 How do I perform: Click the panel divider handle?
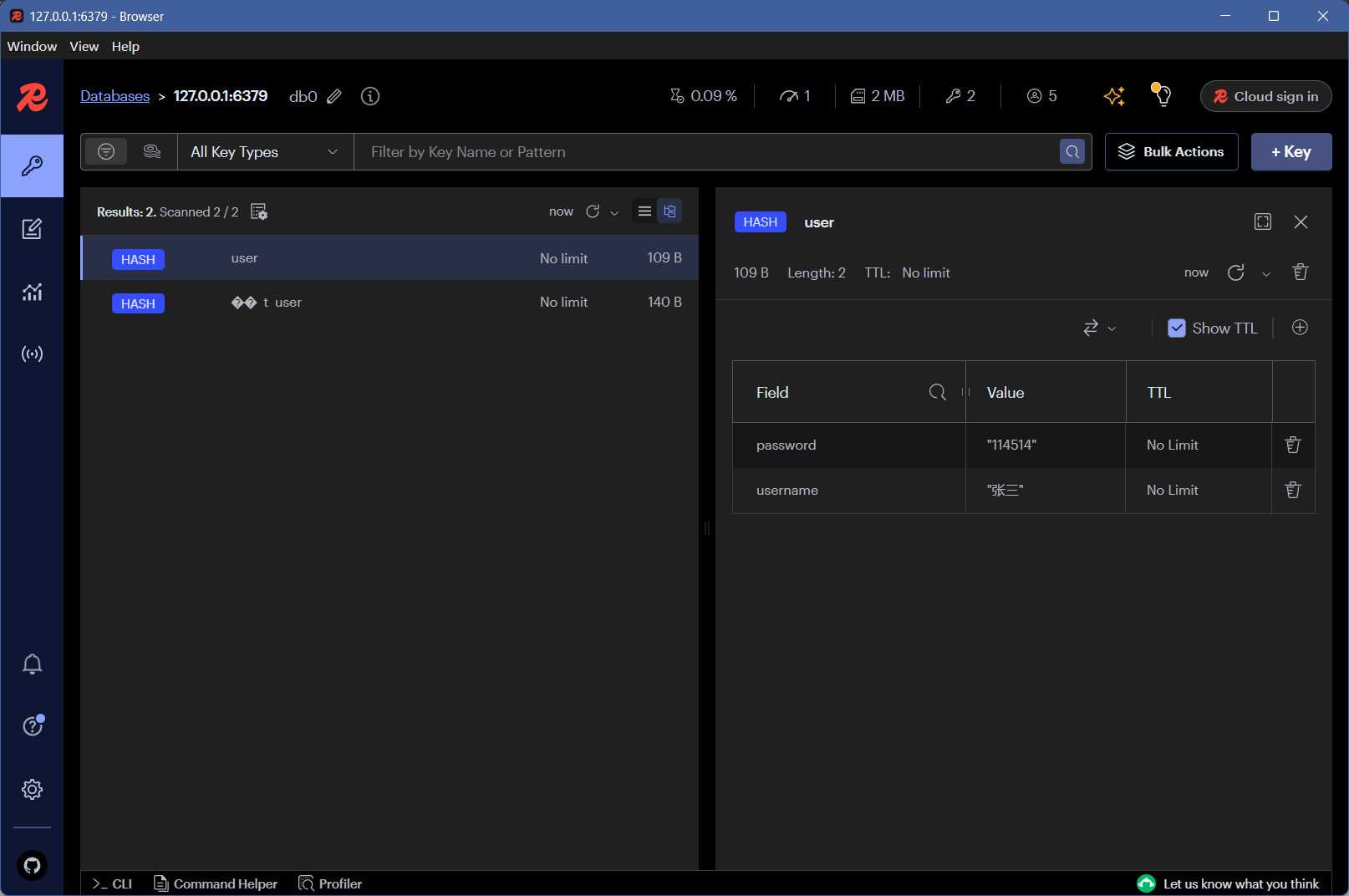tap(707, 528)
